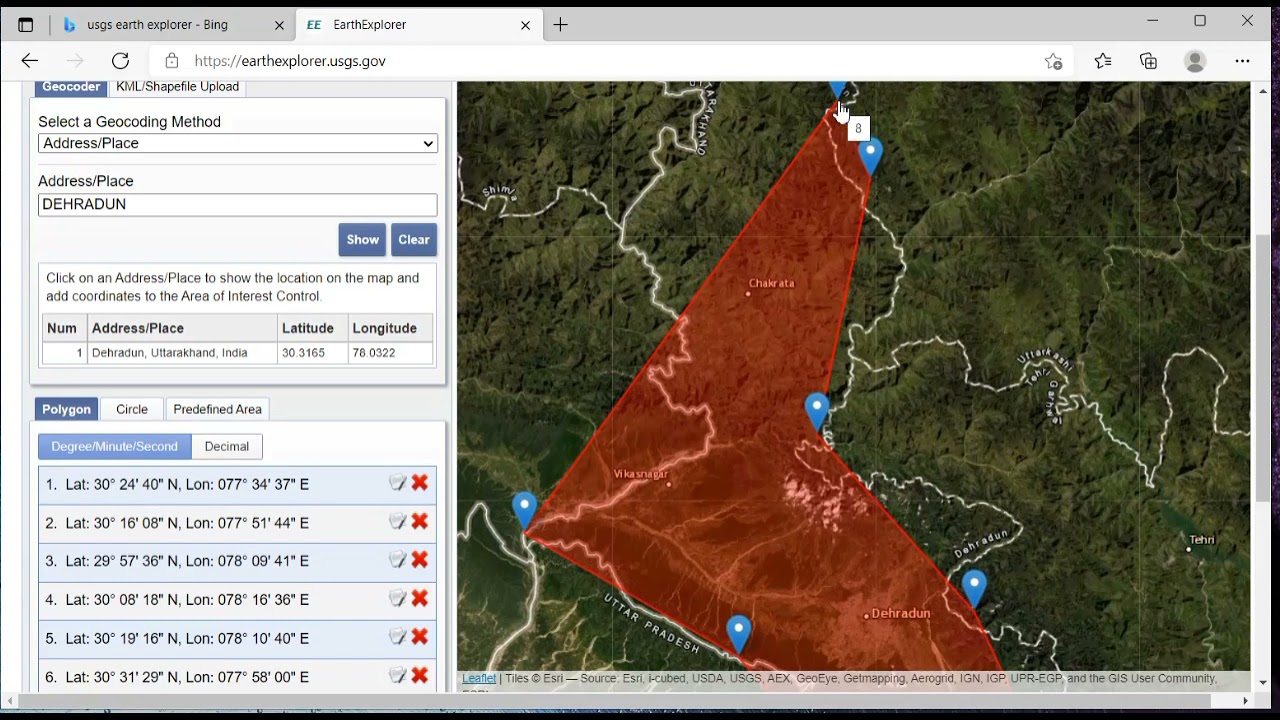
Task: Click the longitude value 78.0322
Action: pyautogui.click(x=374, y=353)
